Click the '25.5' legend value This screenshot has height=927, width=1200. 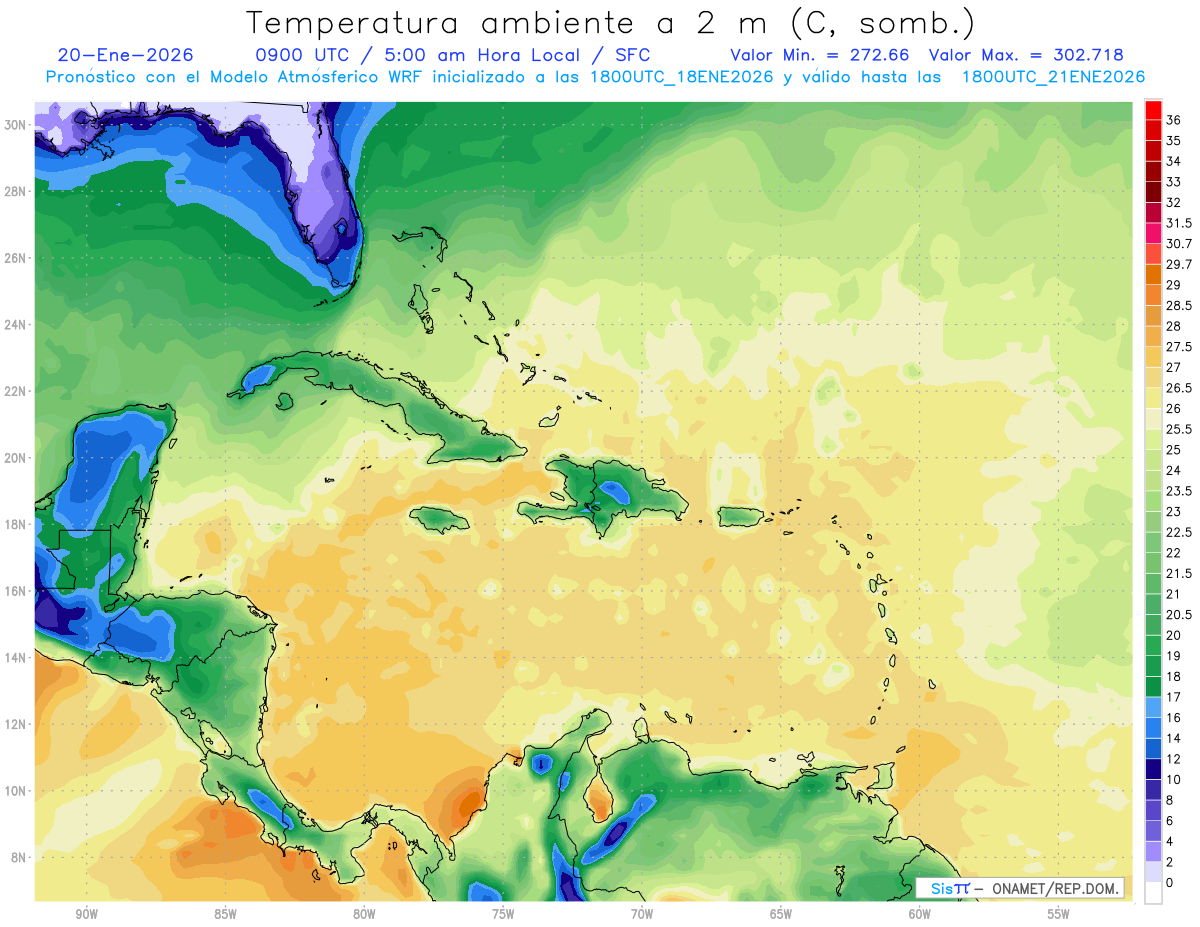[1178, 429]
